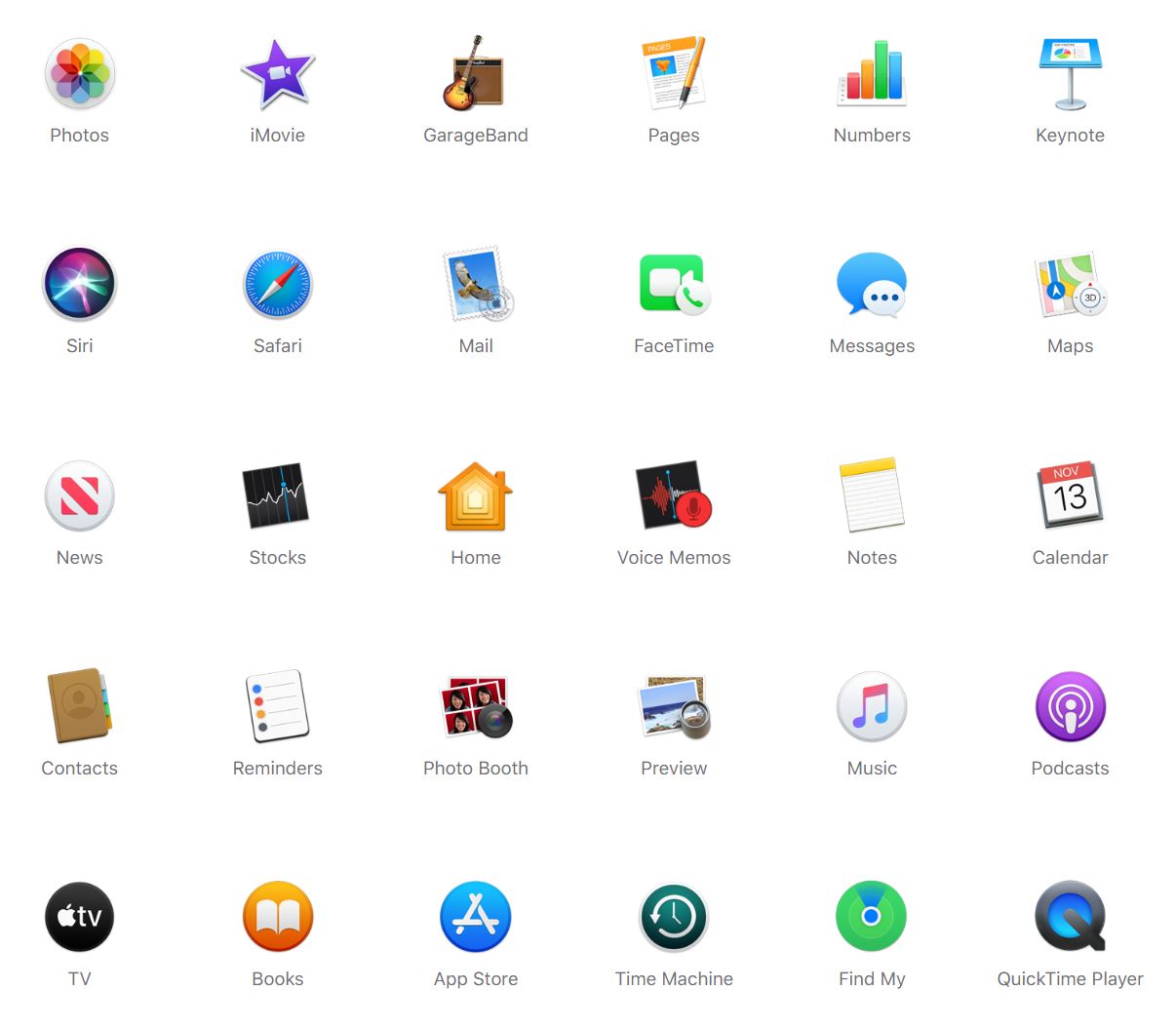Click the Stocks chart icon
This screenshot has height=1030, width=1176.
tap(276, 495)
